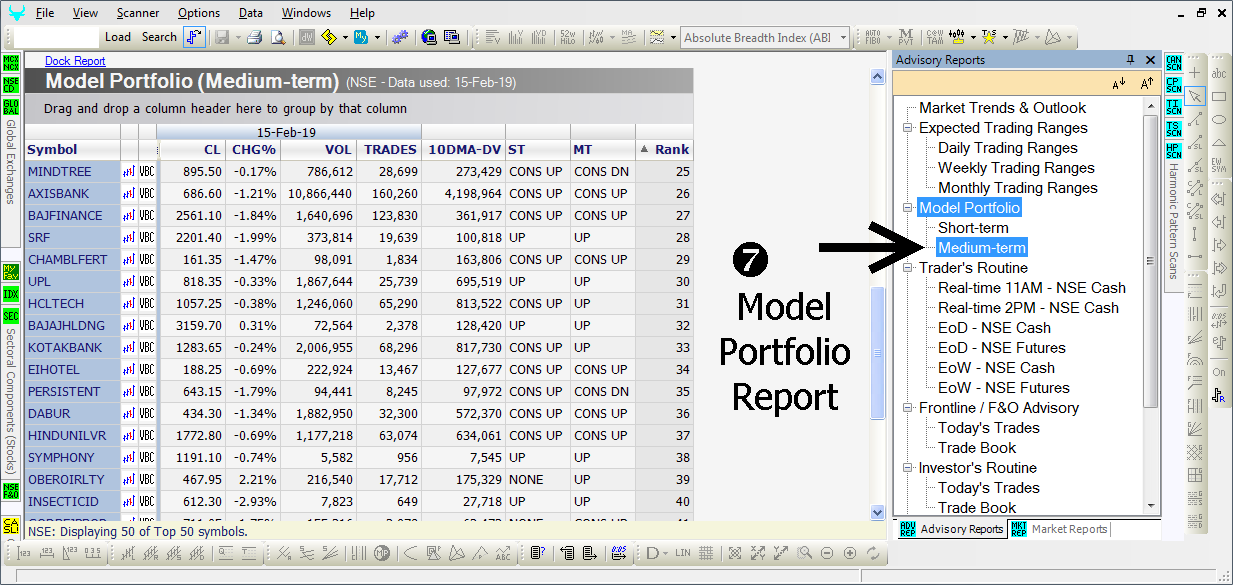Click the C&W TAM toolbar icon

[x=933, y=37]
